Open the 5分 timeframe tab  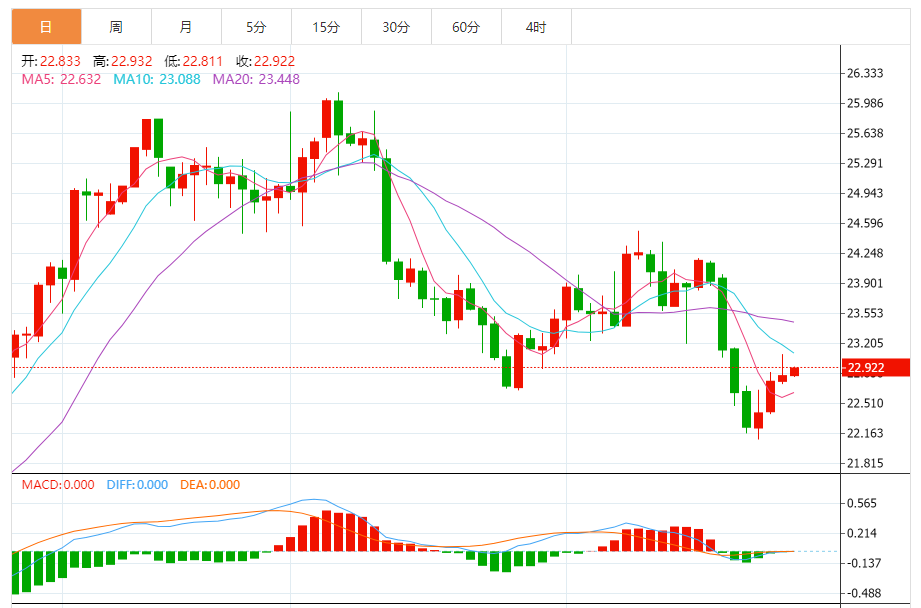(x=256, y=27)
